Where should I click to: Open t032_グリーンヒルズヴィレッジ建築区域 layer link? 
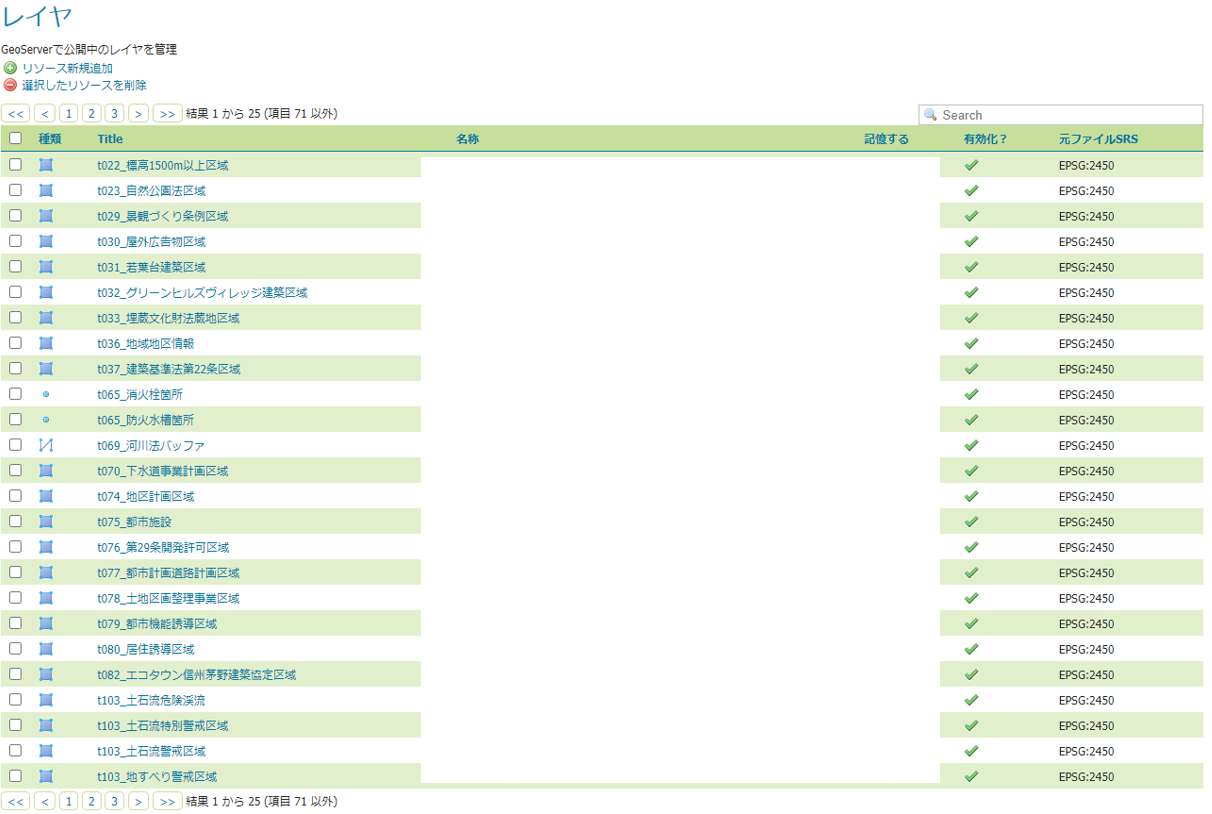pyautogui.click(x=202, y=293)
